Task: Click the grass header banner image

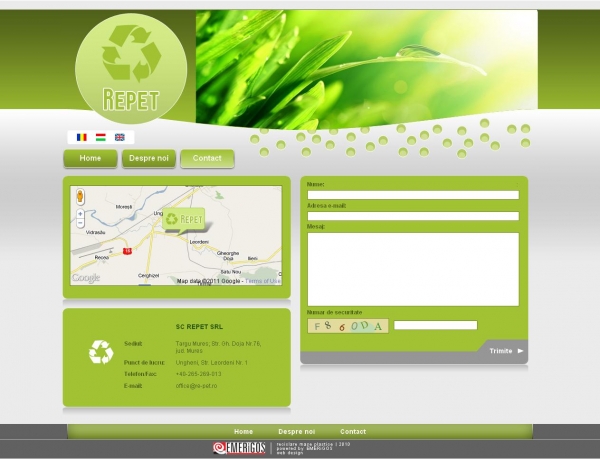Action: [367, 69]
